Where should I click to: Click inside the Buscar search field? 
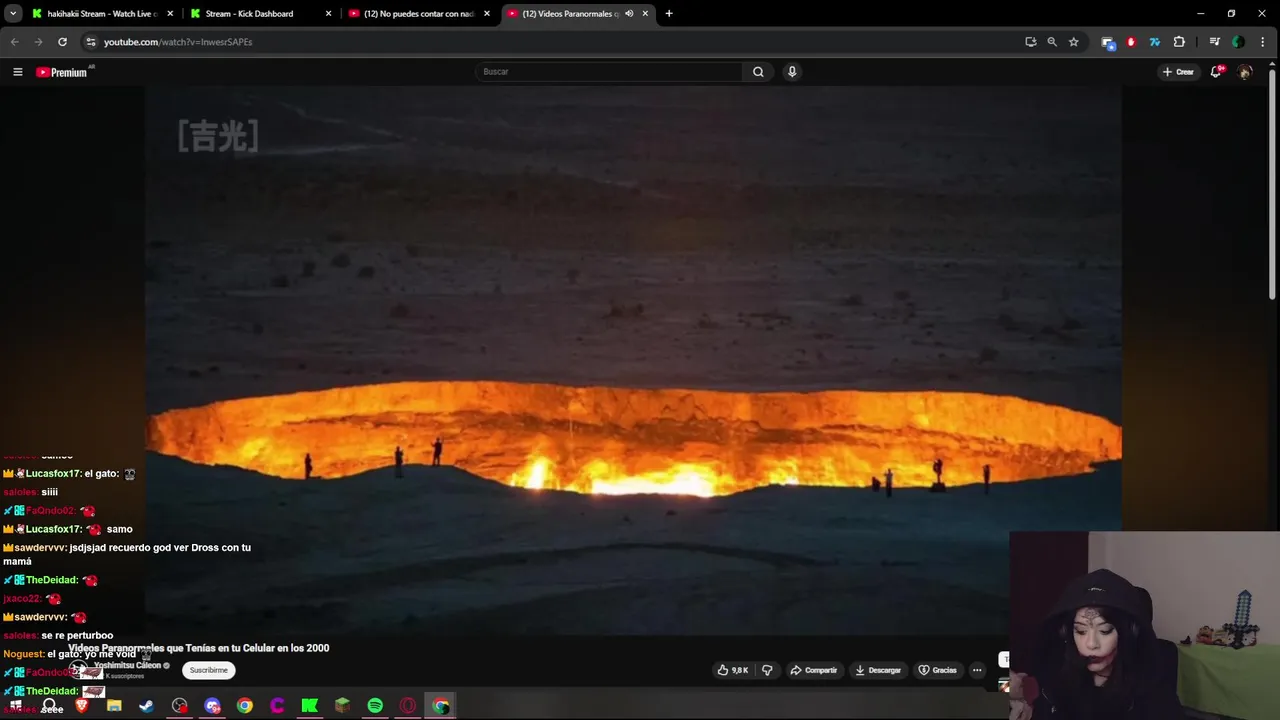point(609,72)
